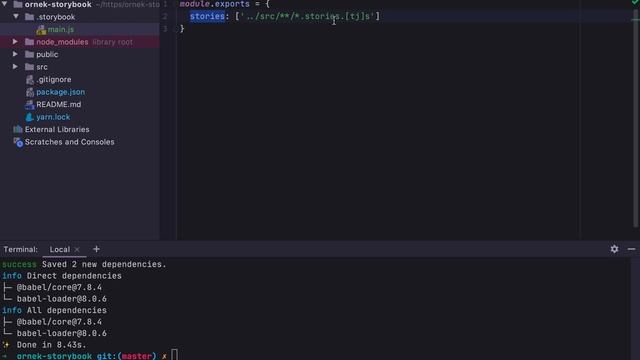The height and width of the screenshot is (360, 640).
Task: Expand the src folder arrow
Action: [15, 67]
